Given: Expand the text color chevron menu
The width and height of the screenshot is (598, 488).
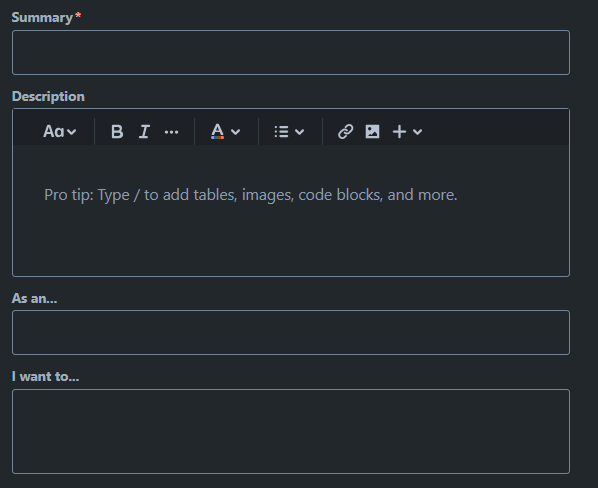Looking at the screenshot, I should pyautogui.click(x=236, y=132).
